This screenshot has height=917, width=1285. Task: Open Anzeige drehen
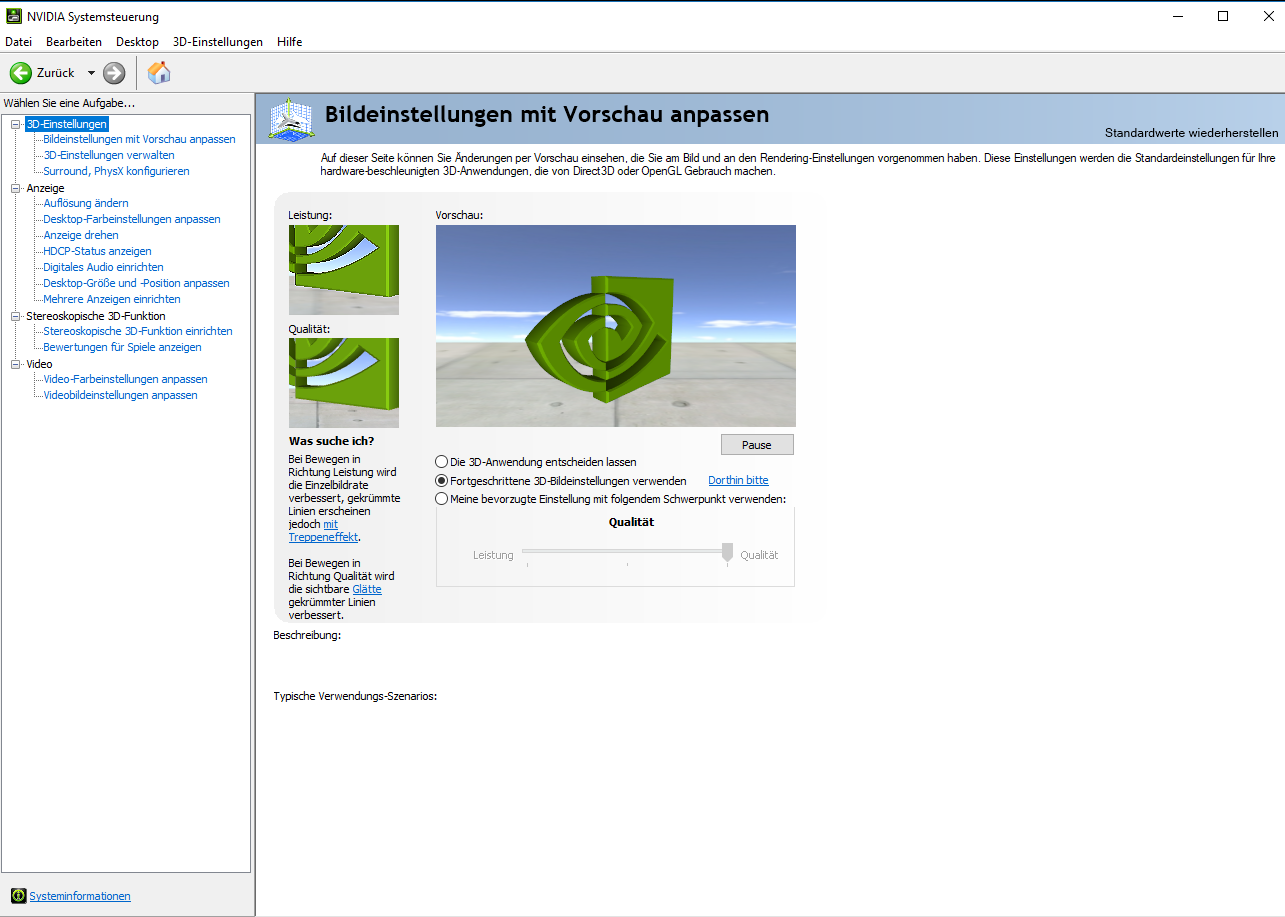click(81, 235)
